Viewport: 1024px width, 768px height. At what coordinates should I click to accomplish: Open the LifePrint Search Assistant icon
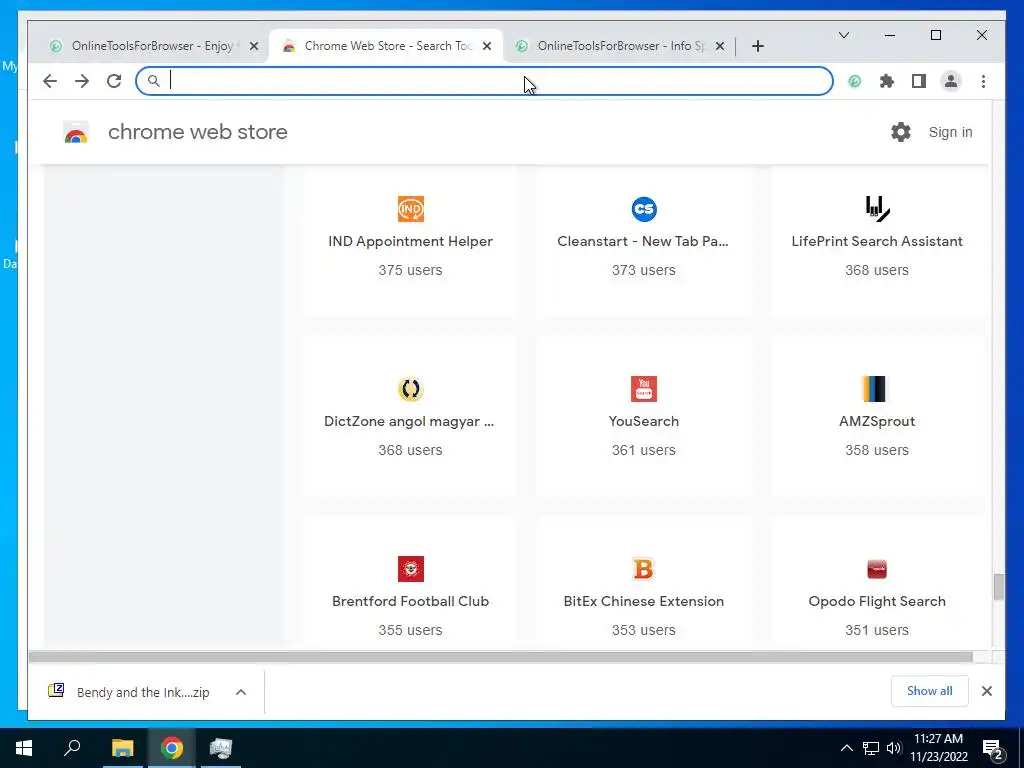tap(877, 209)
